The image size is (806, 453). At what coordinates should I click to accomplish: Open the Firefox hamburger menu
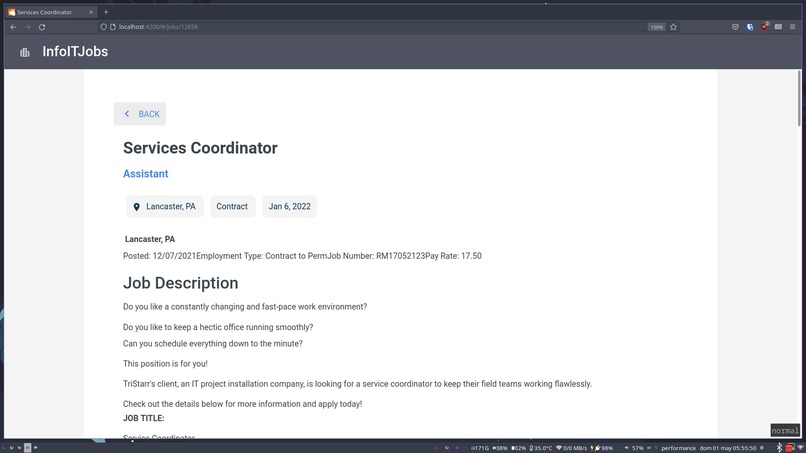point(793,27)
